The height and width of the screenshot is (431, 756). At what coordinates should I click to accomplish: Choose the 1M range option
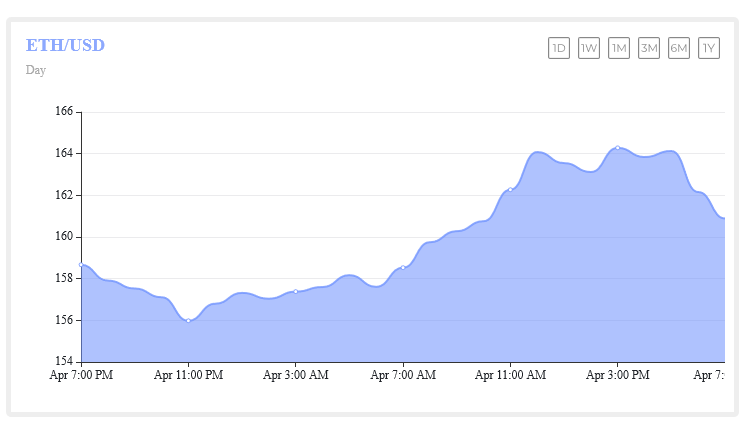[619, 48]
